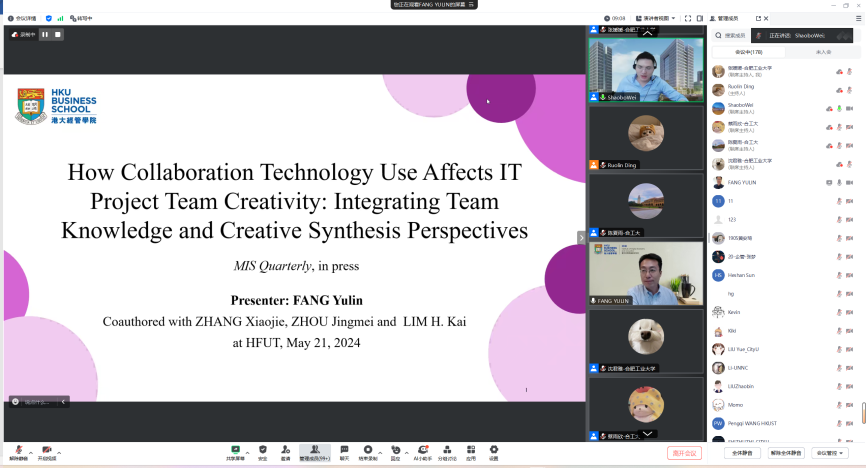Open Breakout Rooms (分组讨论)
Viewport: 866px width, 468px height.
[446, 452]
